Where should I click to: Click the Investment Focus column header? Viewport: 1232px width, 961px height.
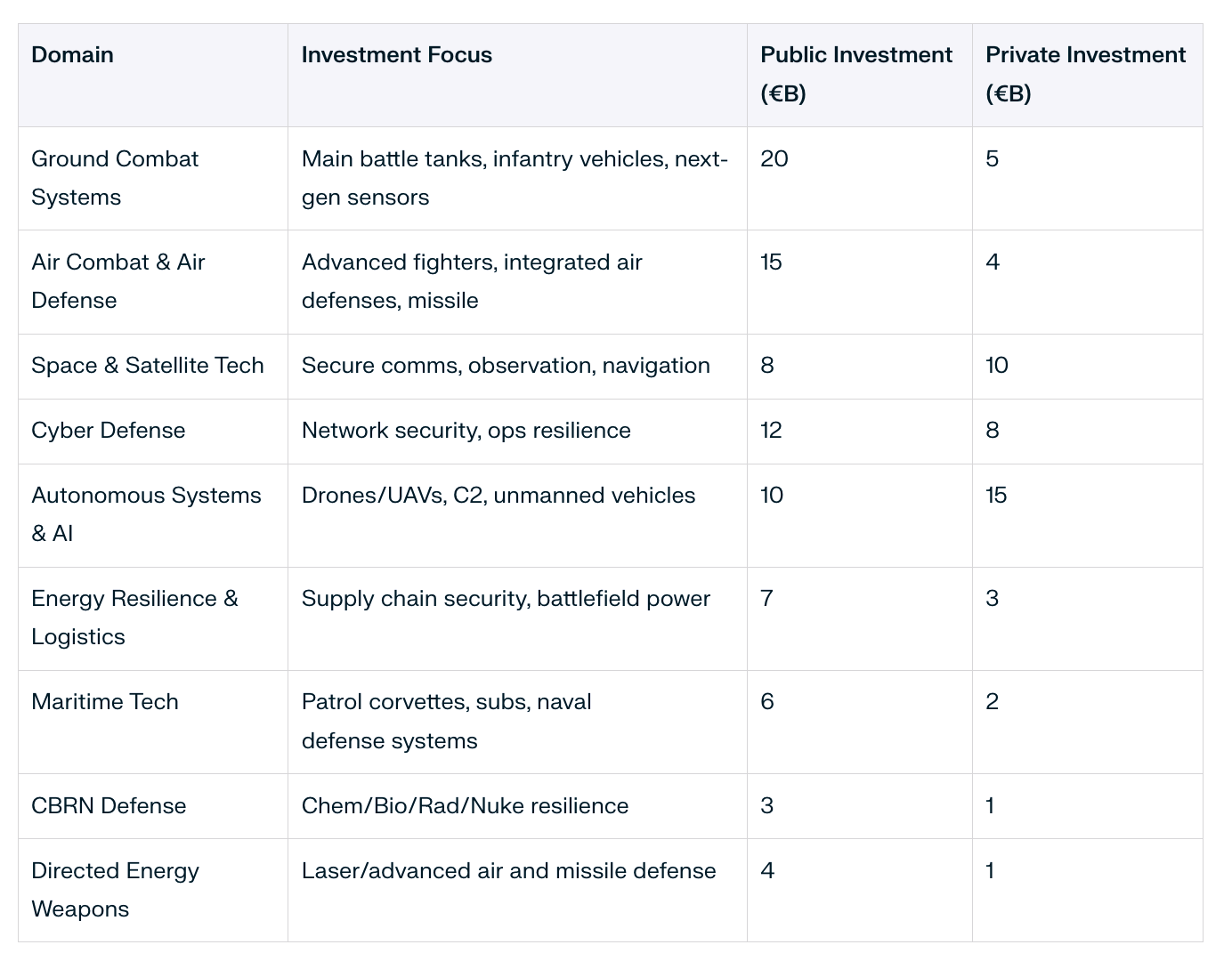pos(397,55)
